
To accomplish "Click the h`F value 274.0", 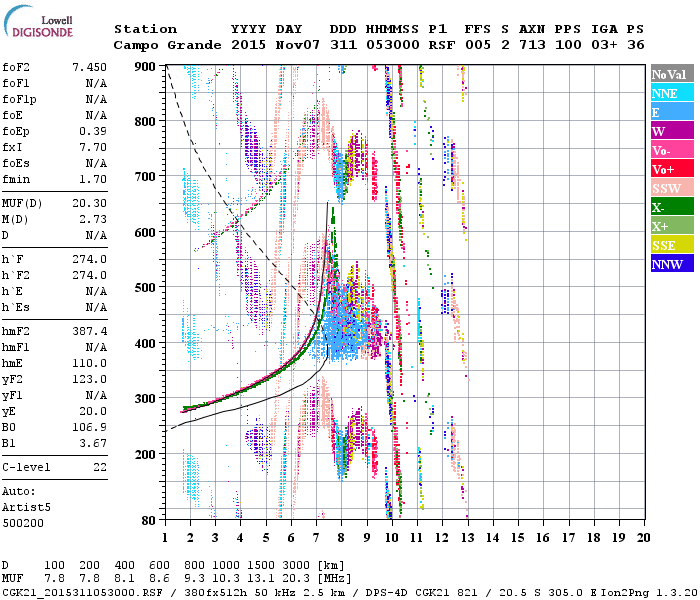I will click(89, 259).
